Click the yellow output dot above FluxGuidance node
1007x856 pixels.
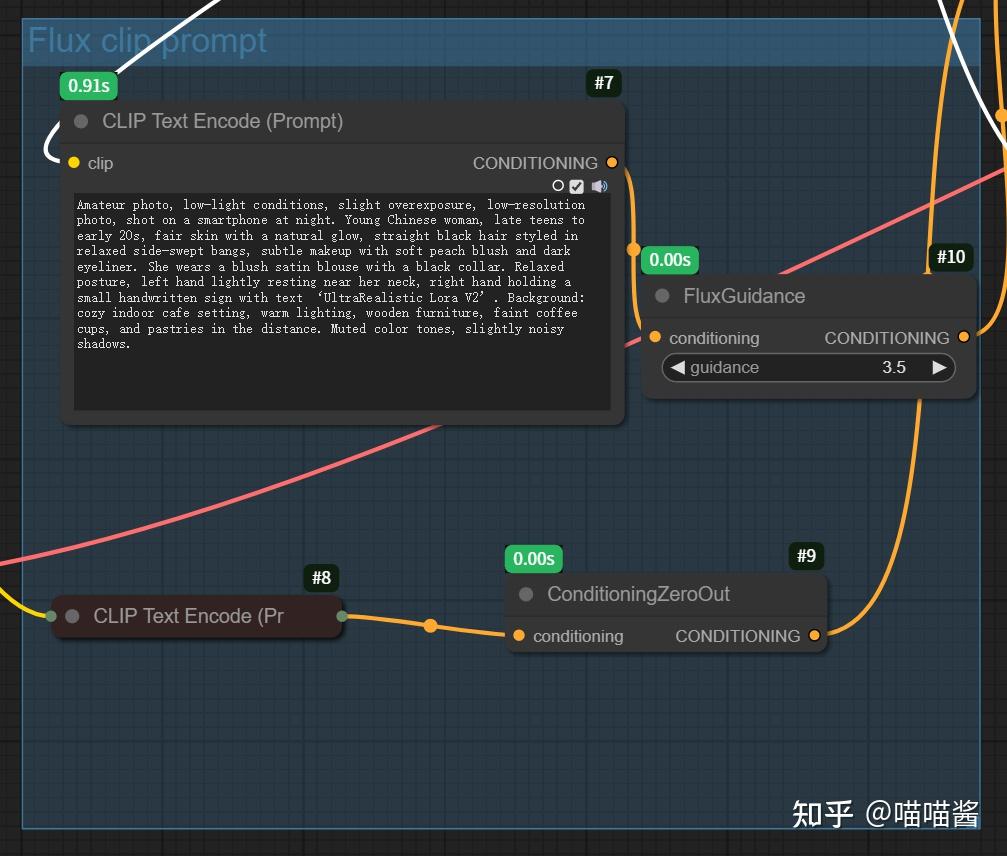[x=634, y=247]
